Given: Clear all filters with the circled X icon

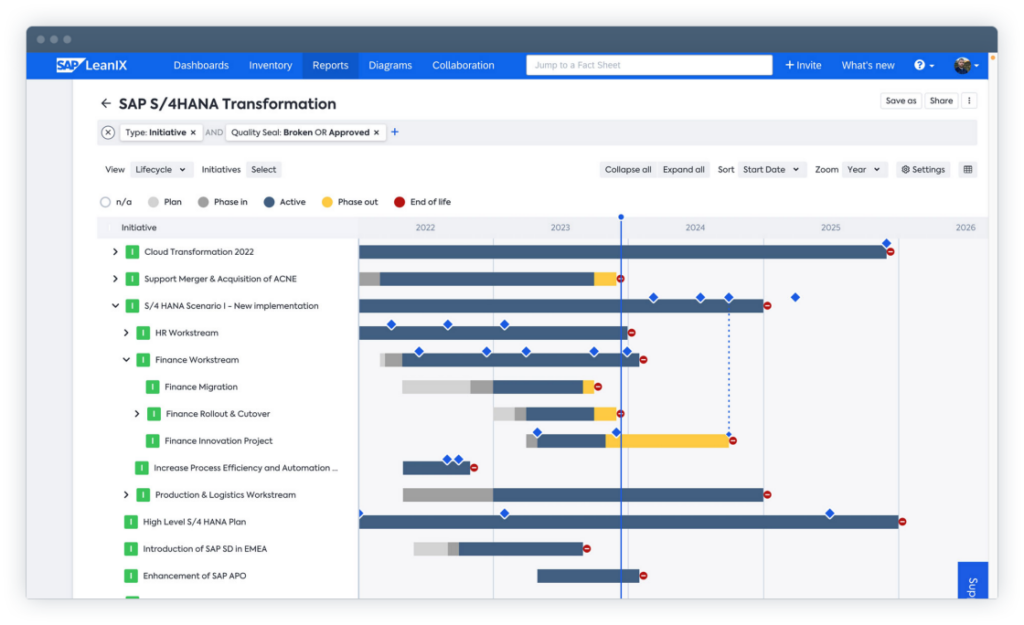Looking at the screenshot, I should tap(108, 133).
